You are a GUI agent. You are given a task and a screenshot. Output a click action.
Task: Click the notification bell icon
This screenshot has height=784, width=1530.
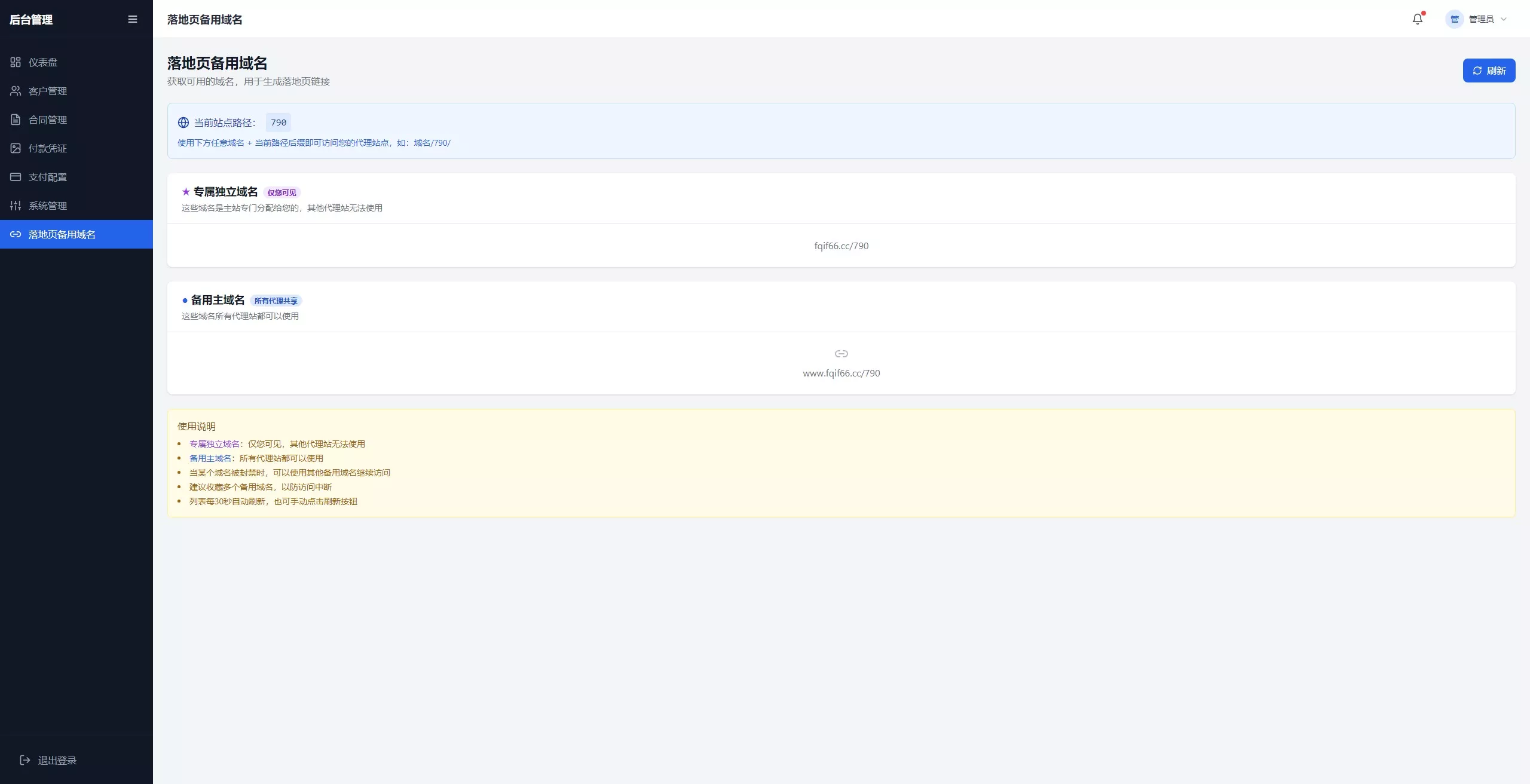[1417, 19]
